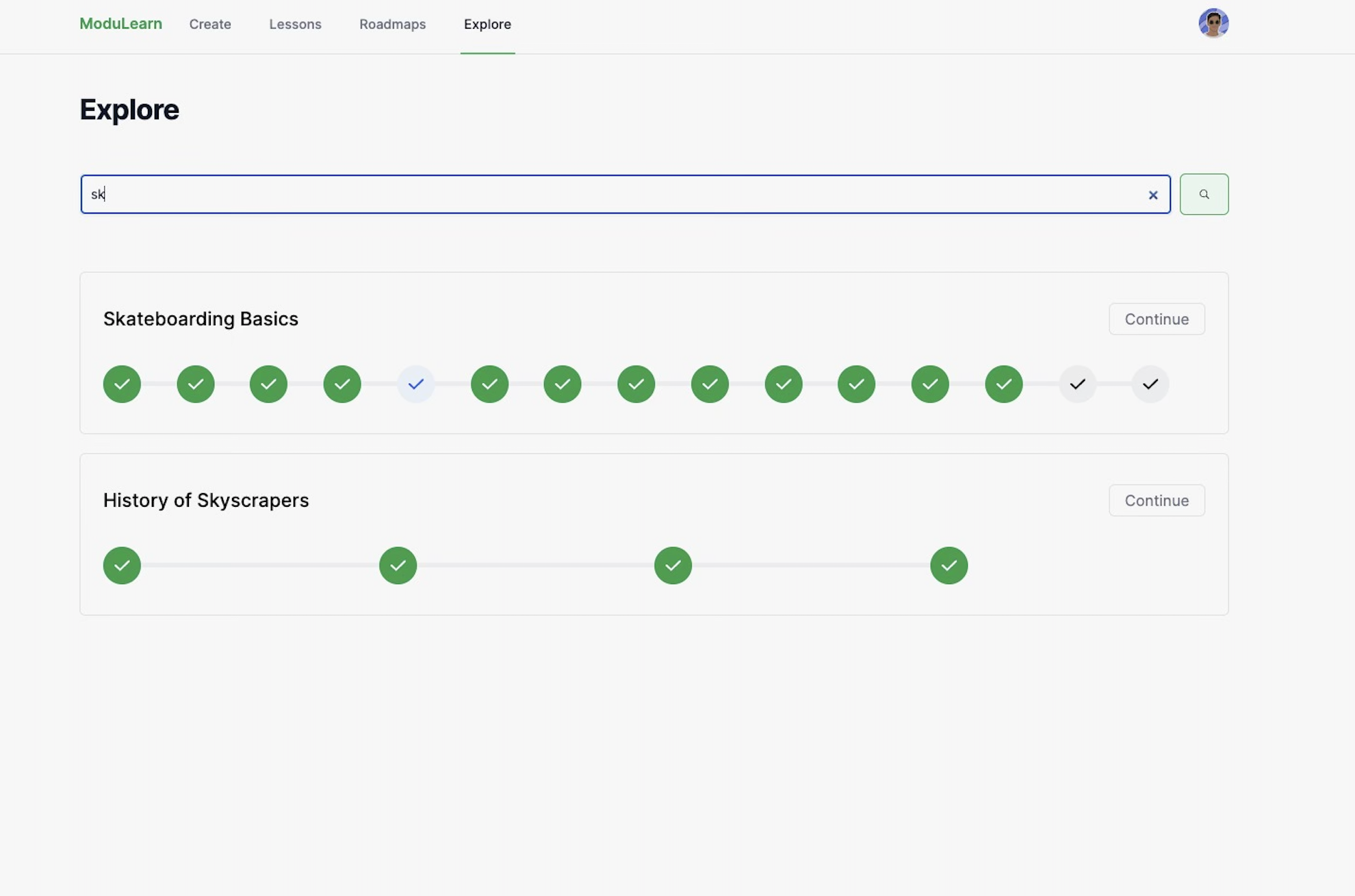
Task: Open the Create tab
Action: click(x=210, y=25)
